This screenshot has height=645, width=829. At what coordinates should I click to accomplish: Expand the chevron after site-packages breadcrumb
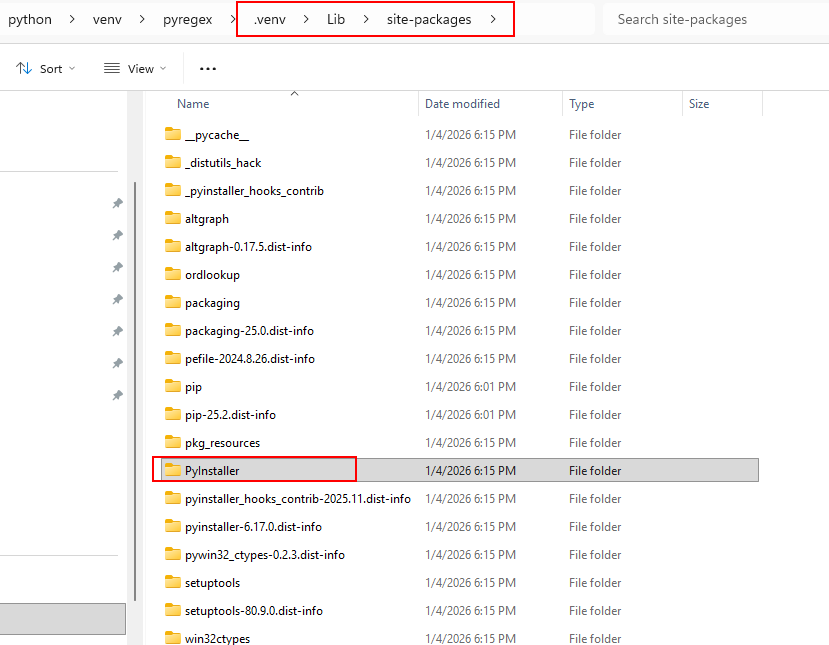click(493, 20)
